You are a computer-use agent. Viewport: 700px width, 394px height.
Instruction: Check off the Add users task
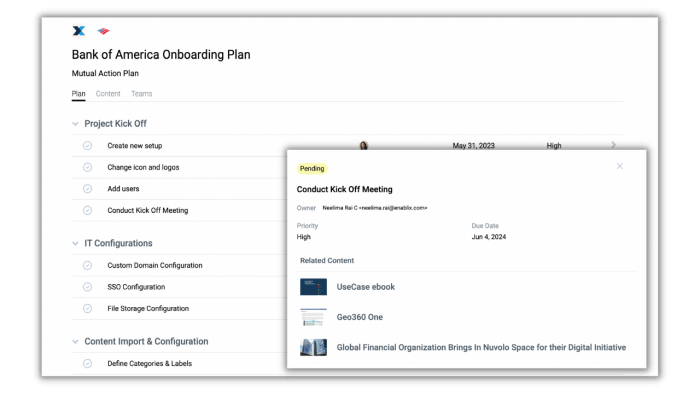pos(88,189)
